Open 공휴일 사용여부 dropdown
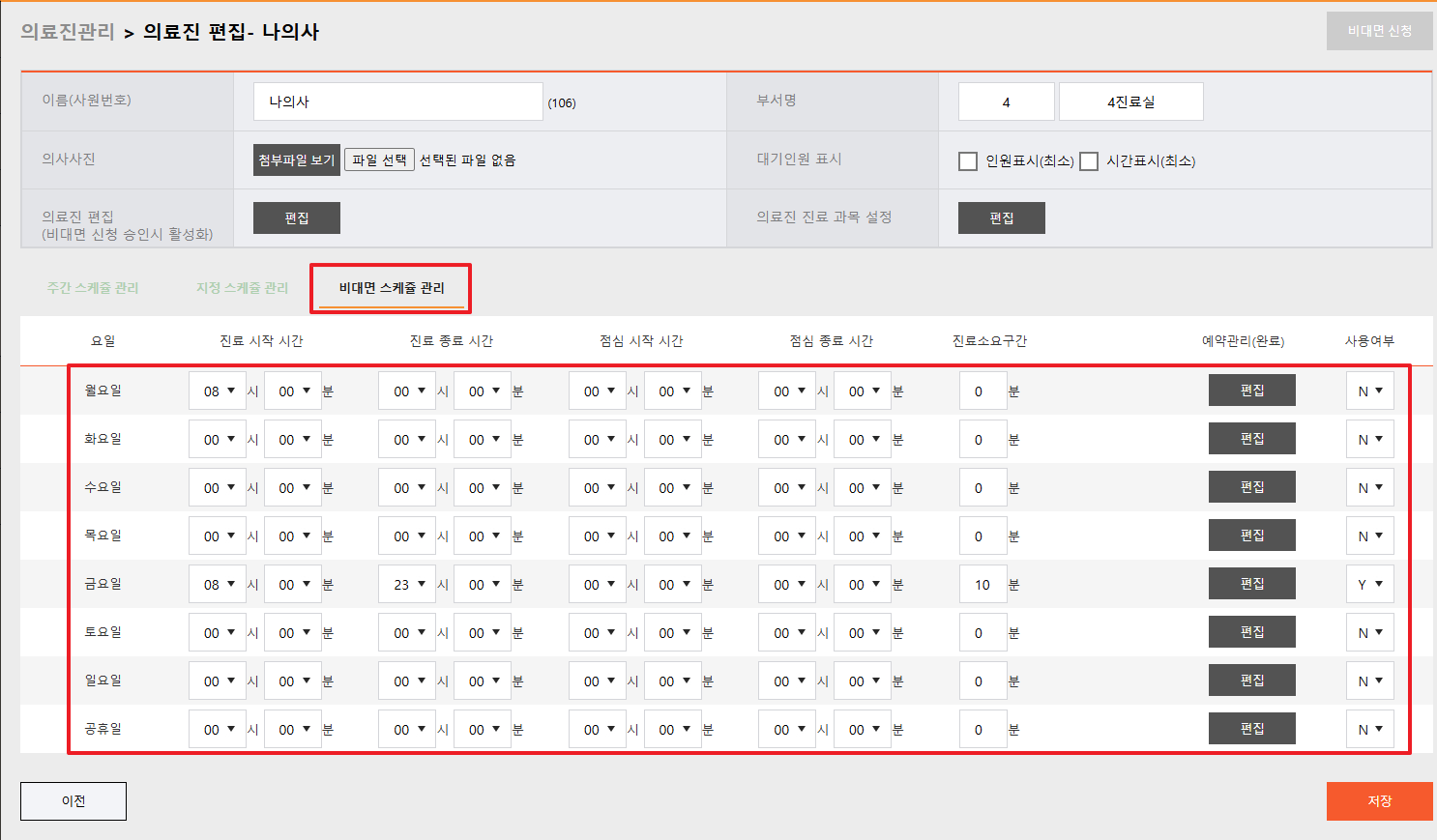Image resolution: width=1437 pixels, height=840 pixels. pos(1369,730)
